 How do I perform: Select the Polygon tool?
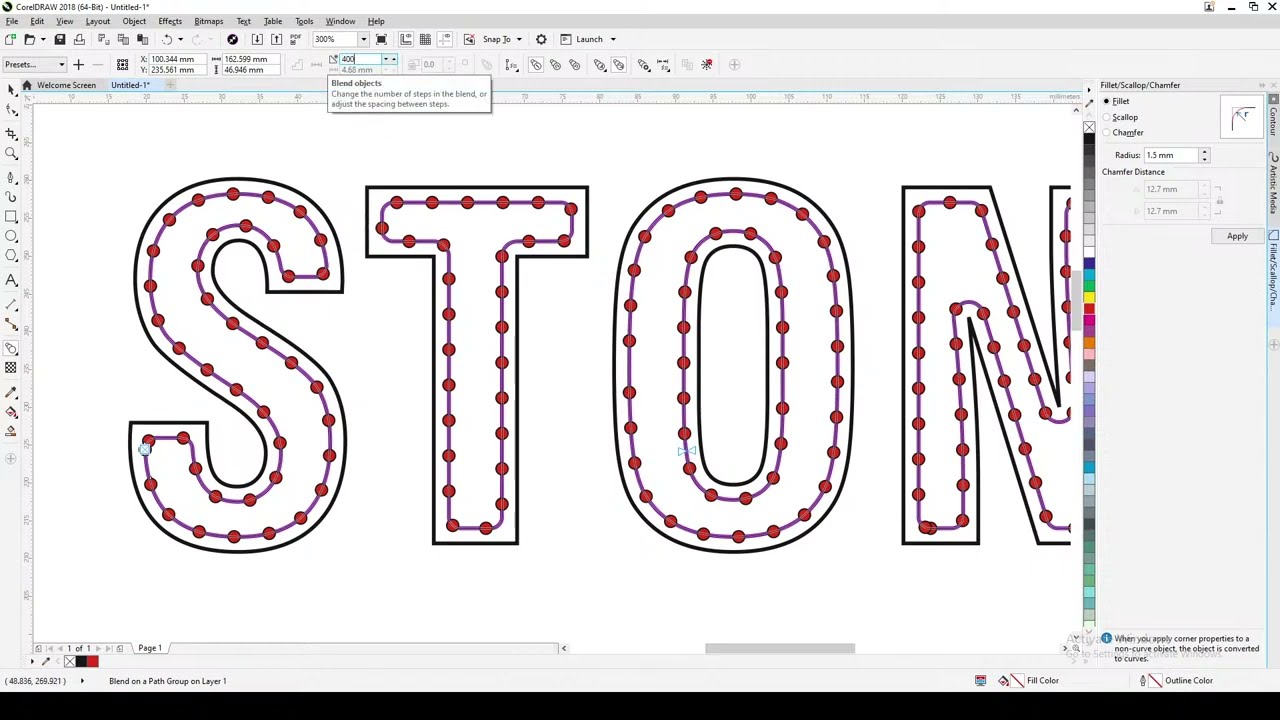click(11, 256)
